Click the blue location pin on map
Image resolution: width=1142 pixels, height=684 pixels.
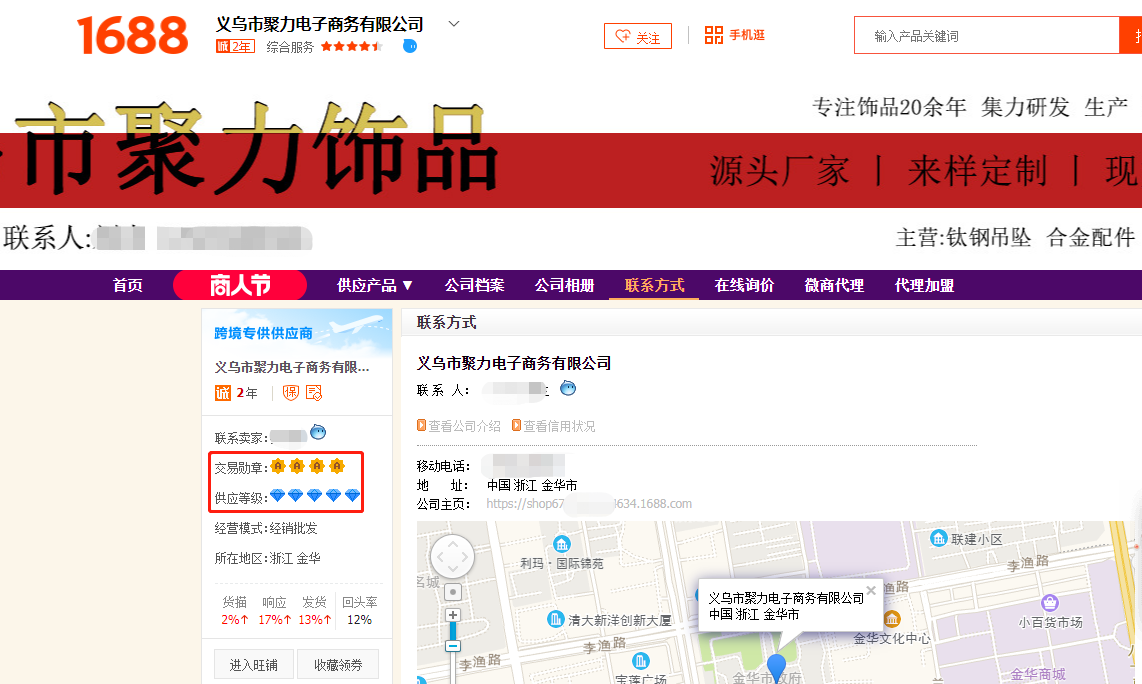pos(777,668)
